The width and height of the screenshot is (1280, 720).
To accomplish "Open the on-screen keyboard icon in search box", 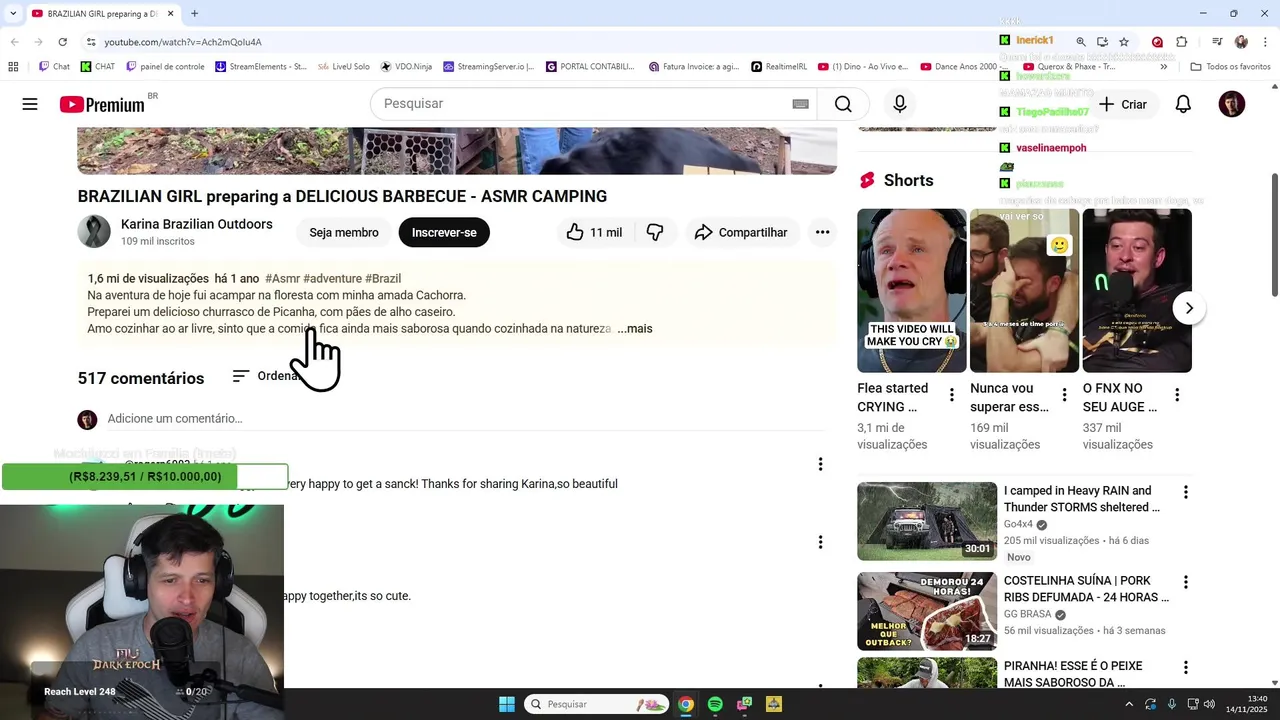I will pos(800,104).
